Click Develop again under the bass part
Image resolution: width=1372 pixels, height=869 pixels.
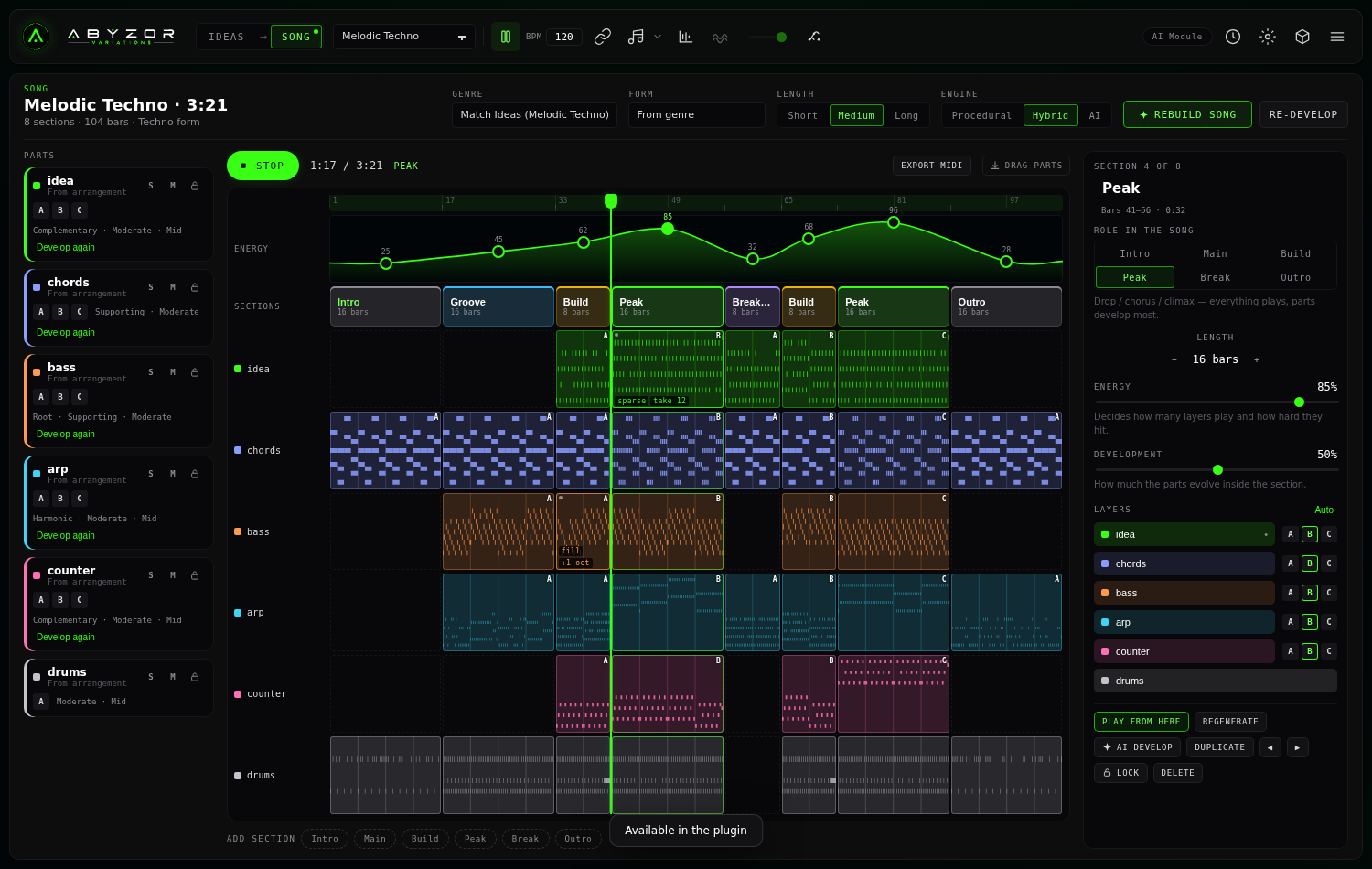66,434
